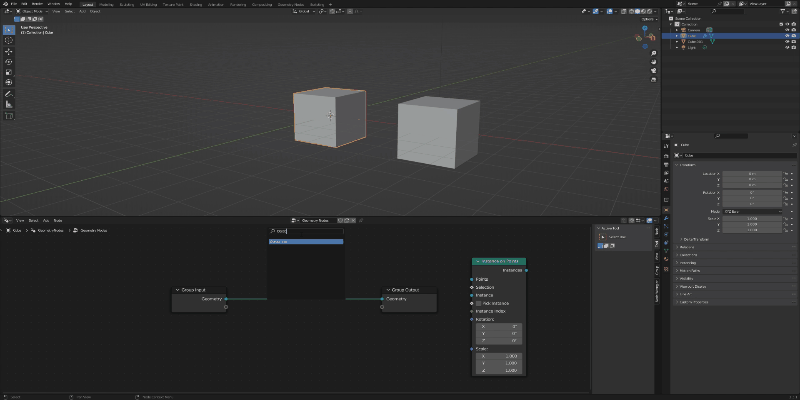800x400 pixels.
Task: Select the Measure tool
Action: (9, 104)
